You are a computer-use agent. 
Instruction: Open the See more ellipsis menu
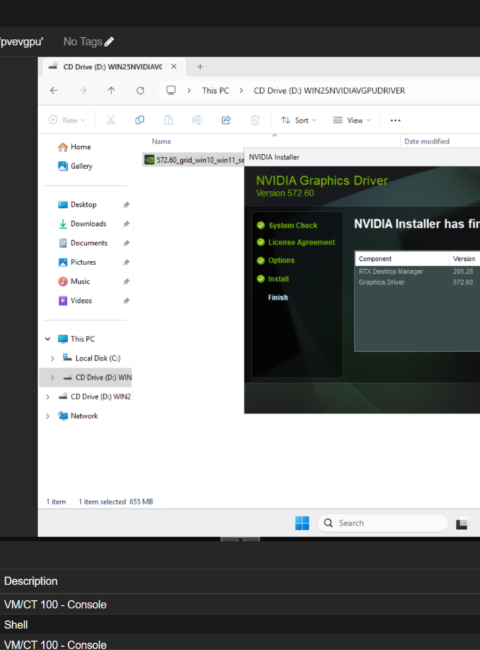[395, 120]
